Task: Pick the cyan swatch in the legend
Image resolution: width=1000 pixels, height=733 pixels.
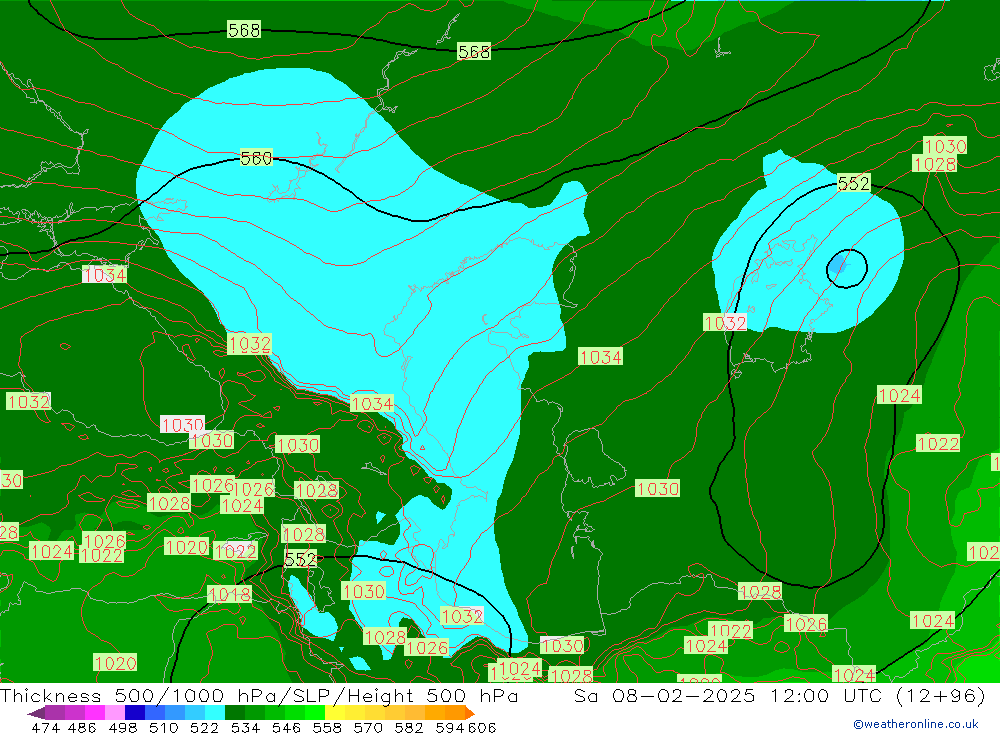Action: pos(215,713)
